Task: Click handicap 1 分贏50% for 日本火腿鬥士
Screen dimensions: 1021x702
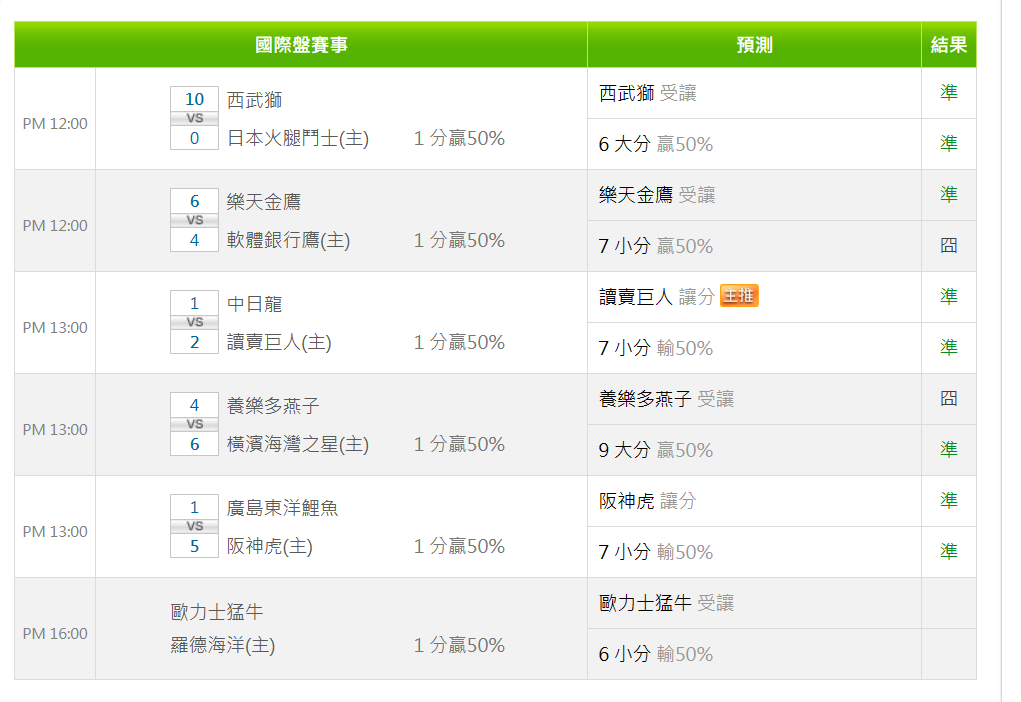Action: coord(459,138)
